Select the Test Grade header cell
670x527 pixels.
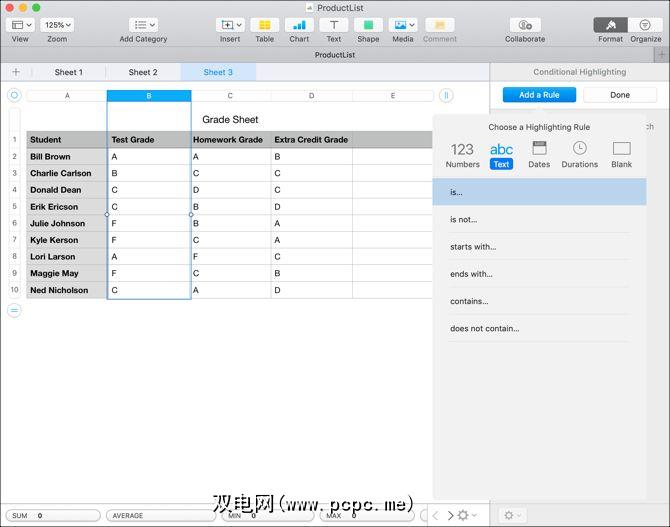click(149, 140)
